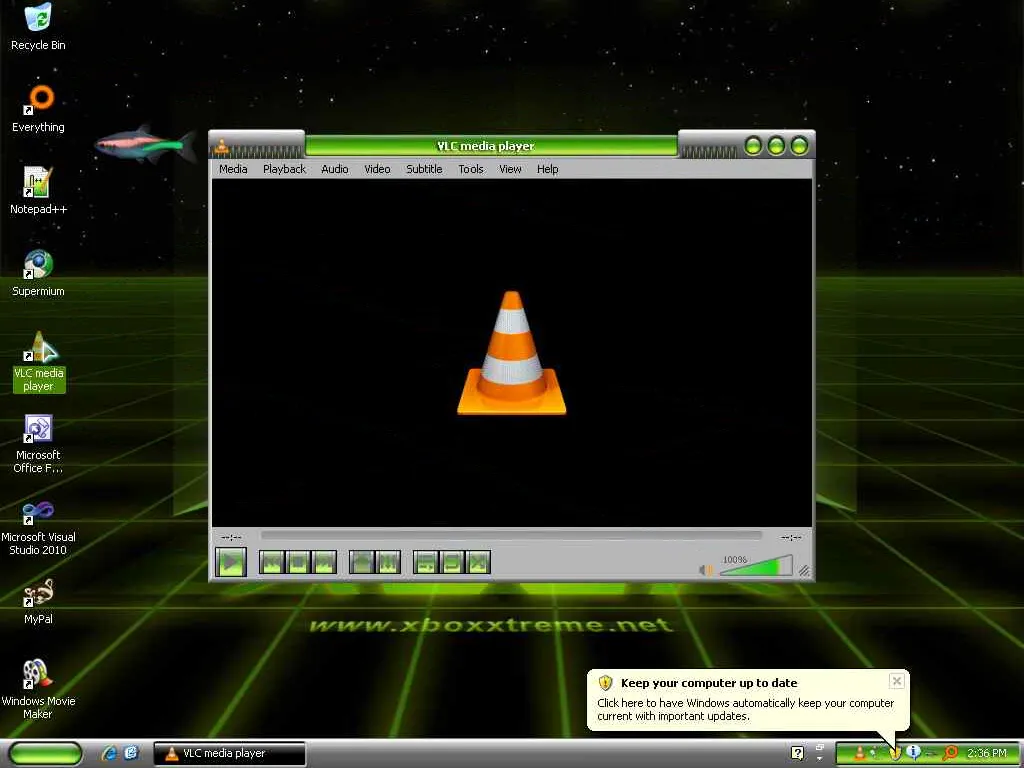Select the Everything desktop shortcut
The image size is (1024, 768).
[x=38, y=110]
